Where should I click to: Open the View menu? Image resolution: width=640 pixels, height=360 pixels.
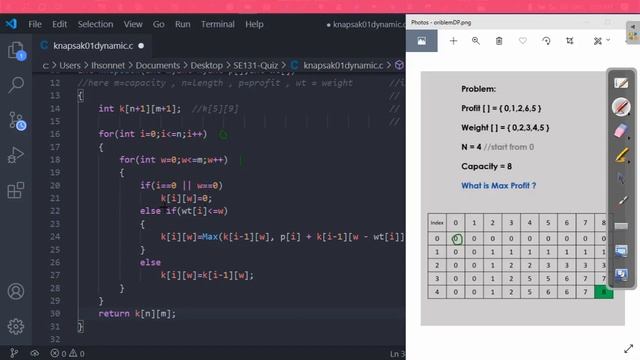pyautogui.click(x=133, y=24)
